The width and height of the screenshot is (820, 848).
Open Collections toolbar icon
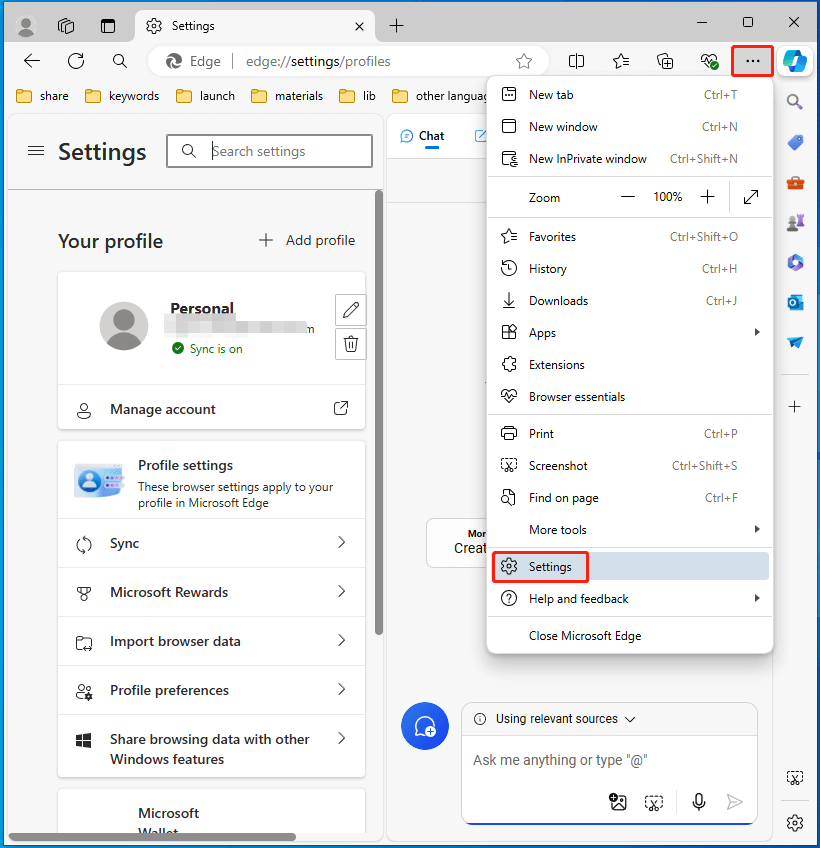pos(665,61)
